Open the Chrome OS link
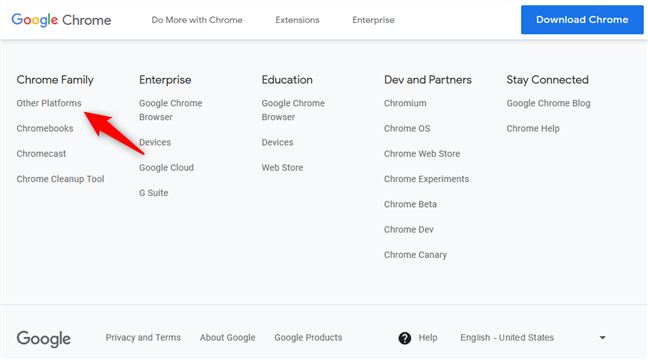The image size is (648, 360). 407,128
